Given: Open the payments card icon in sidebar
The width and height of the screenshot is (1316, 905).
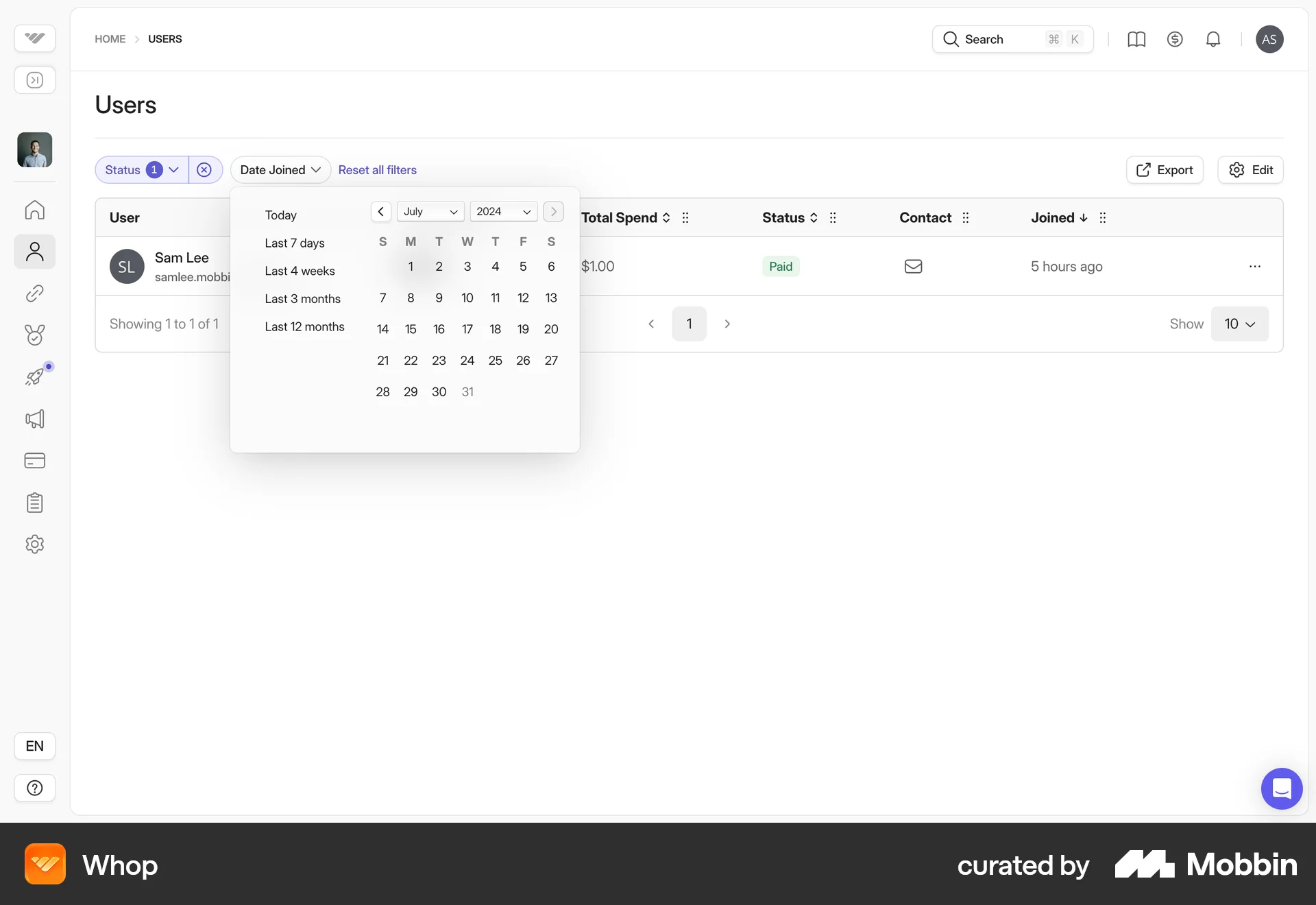Looking at the screenshot, I should [34, 461].
